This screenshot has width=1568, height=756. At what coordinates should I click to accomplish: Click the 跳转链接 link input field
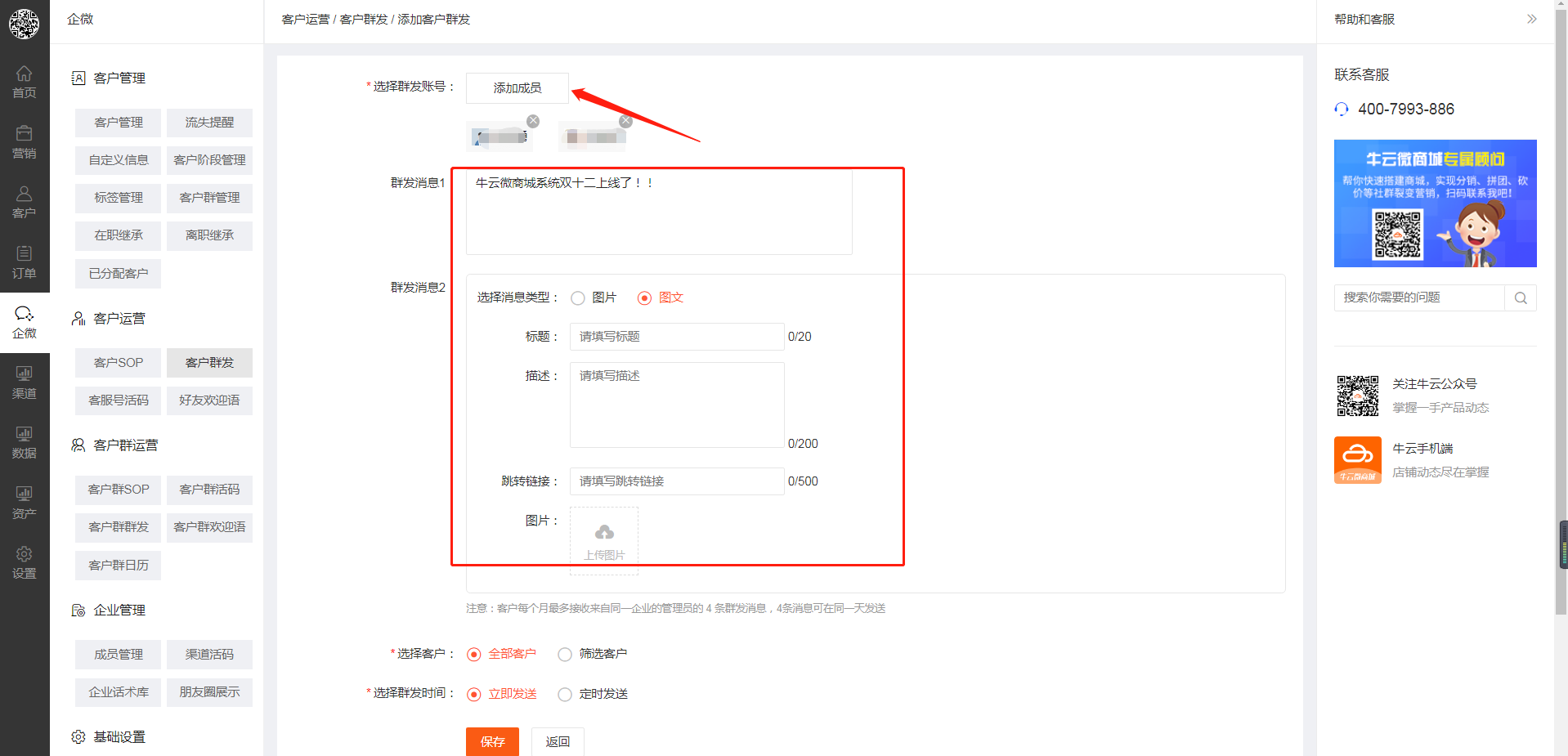coord(677,481)
